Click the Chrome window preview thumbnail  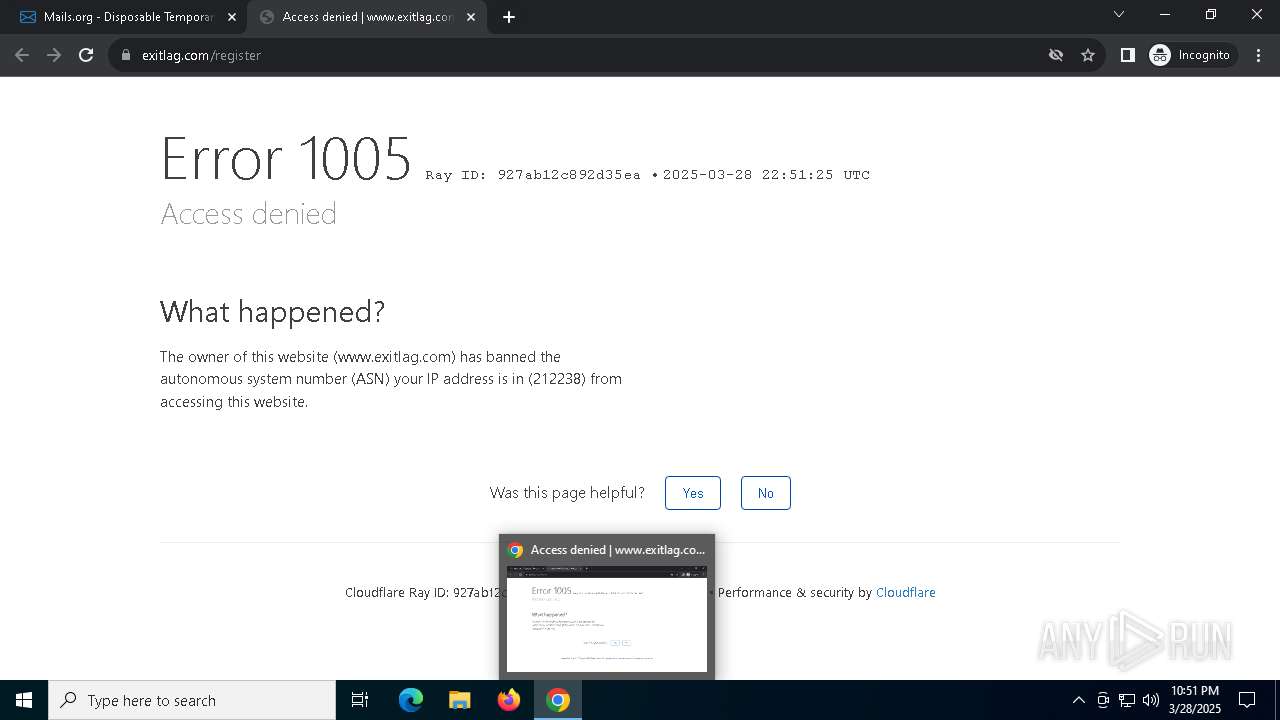(x=607, y=618)
